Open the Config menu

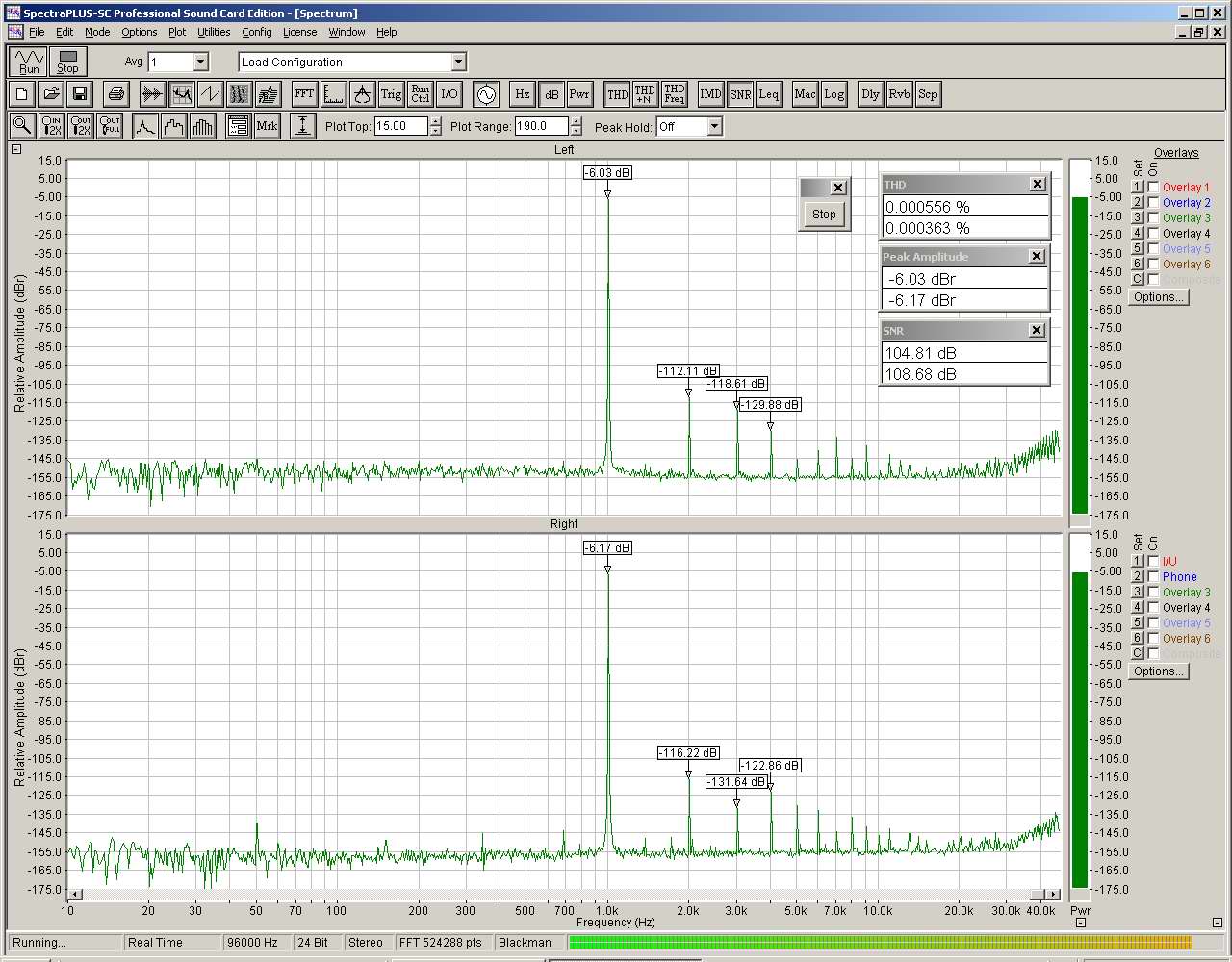256,32
